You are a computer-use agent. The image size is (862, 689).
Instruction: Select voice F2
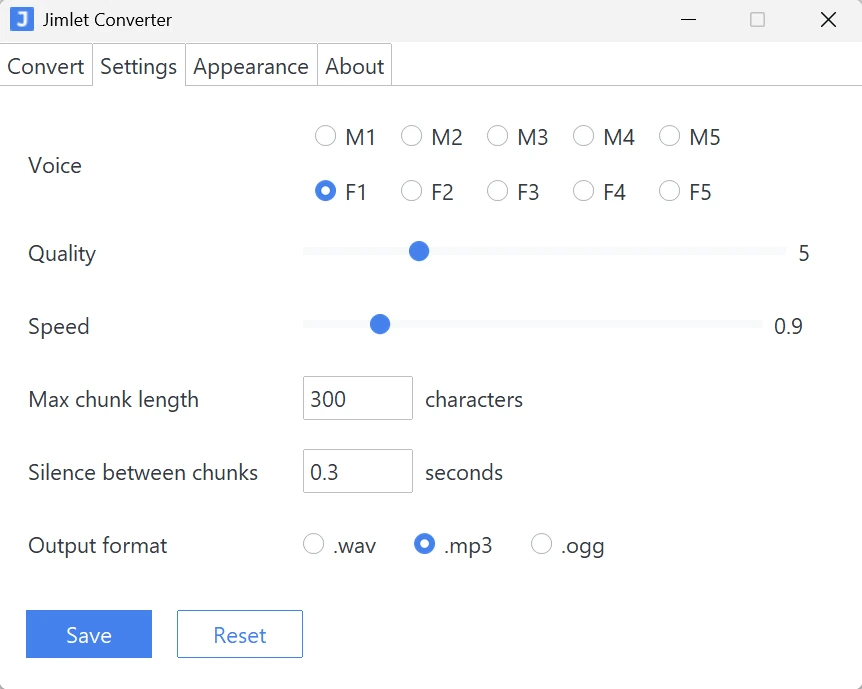pos(411,191)
